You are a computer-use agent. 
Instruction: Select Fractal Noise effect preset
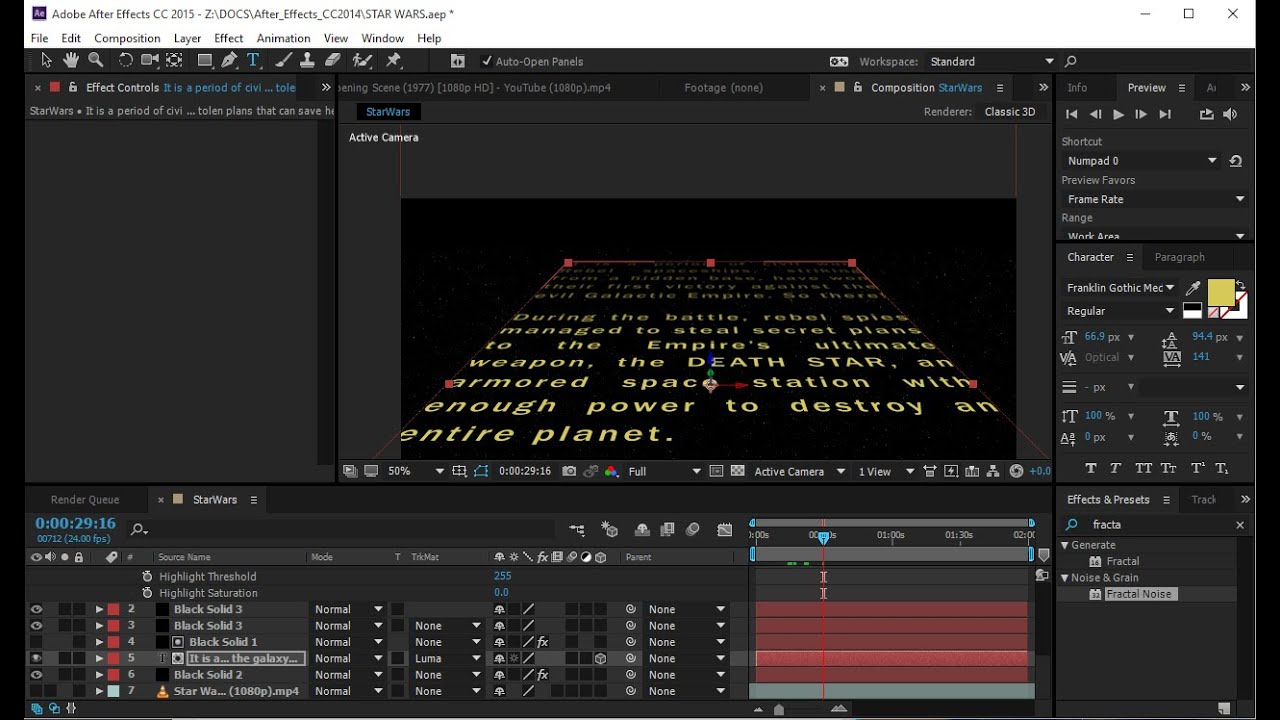1138,594
